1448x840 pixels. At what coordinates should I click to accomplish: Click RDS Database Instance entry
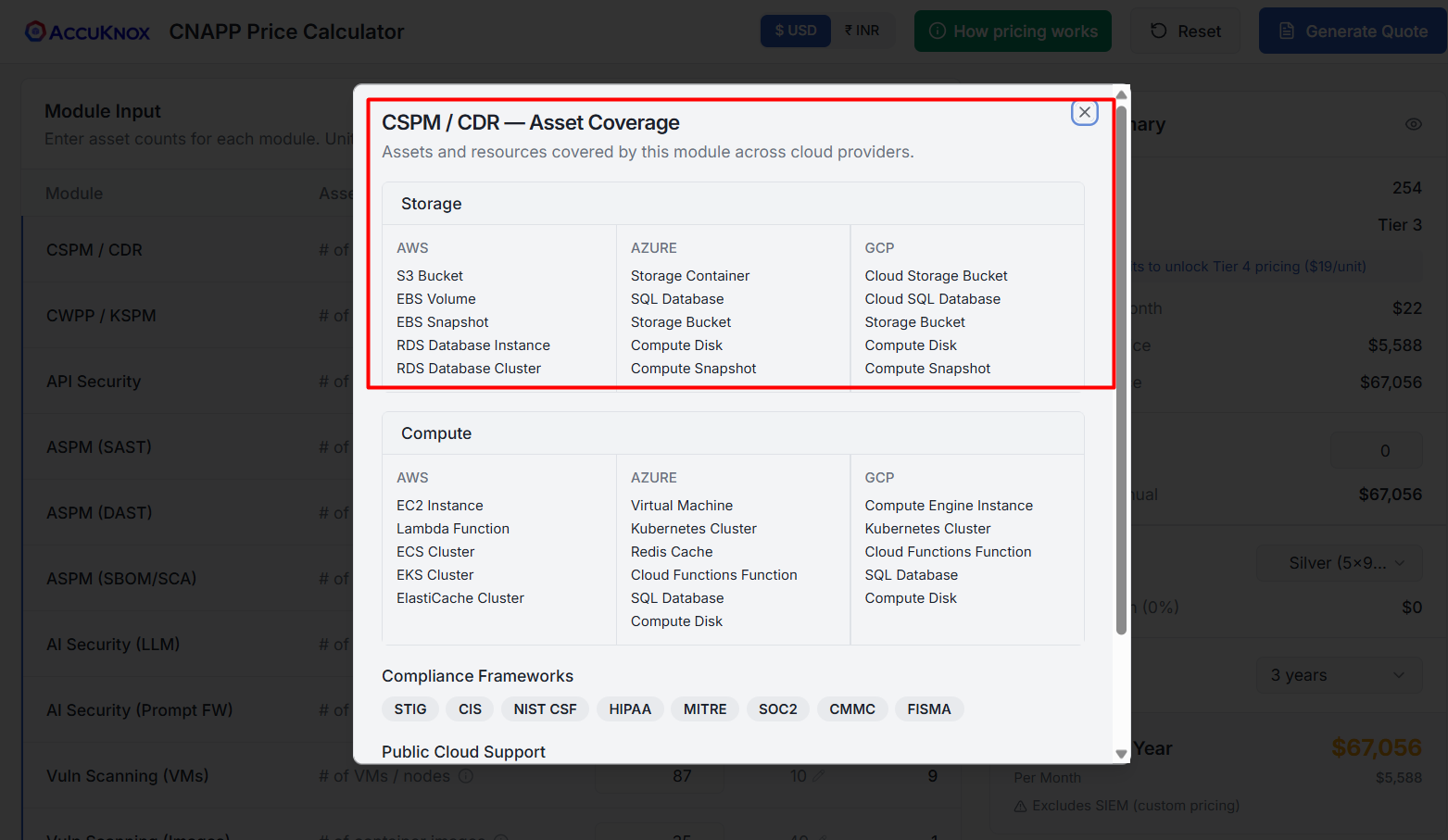[x=473, y=345]
